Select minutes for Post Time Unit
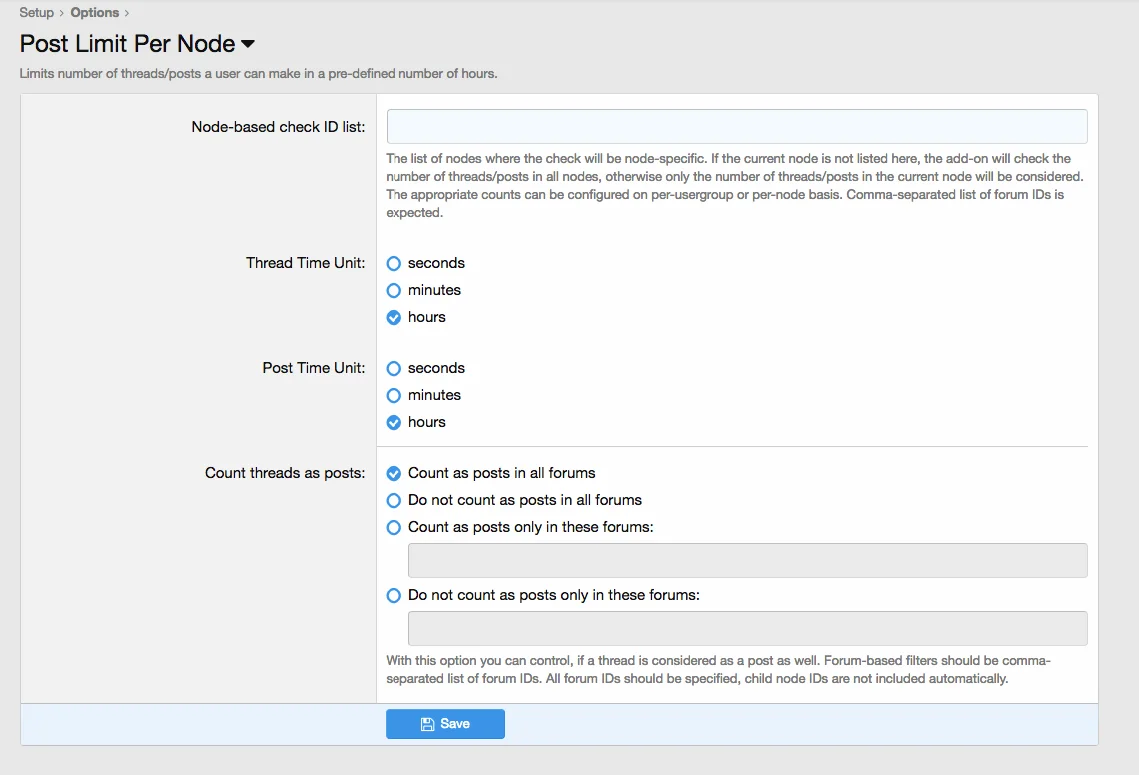Viewport: 1139px width, 775px height. click(x=394, y=395)
